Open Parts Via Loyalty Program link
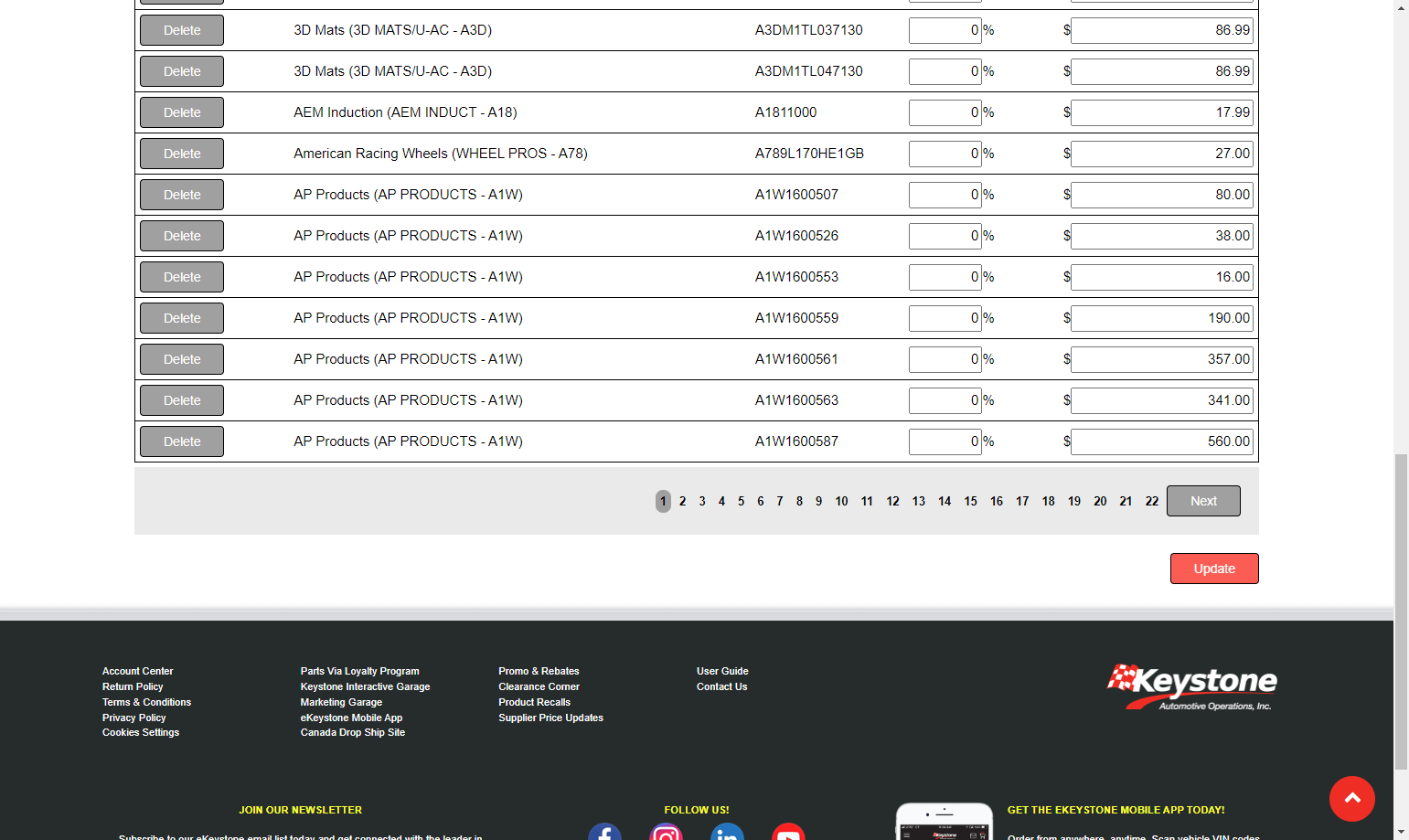 point(360,671)
